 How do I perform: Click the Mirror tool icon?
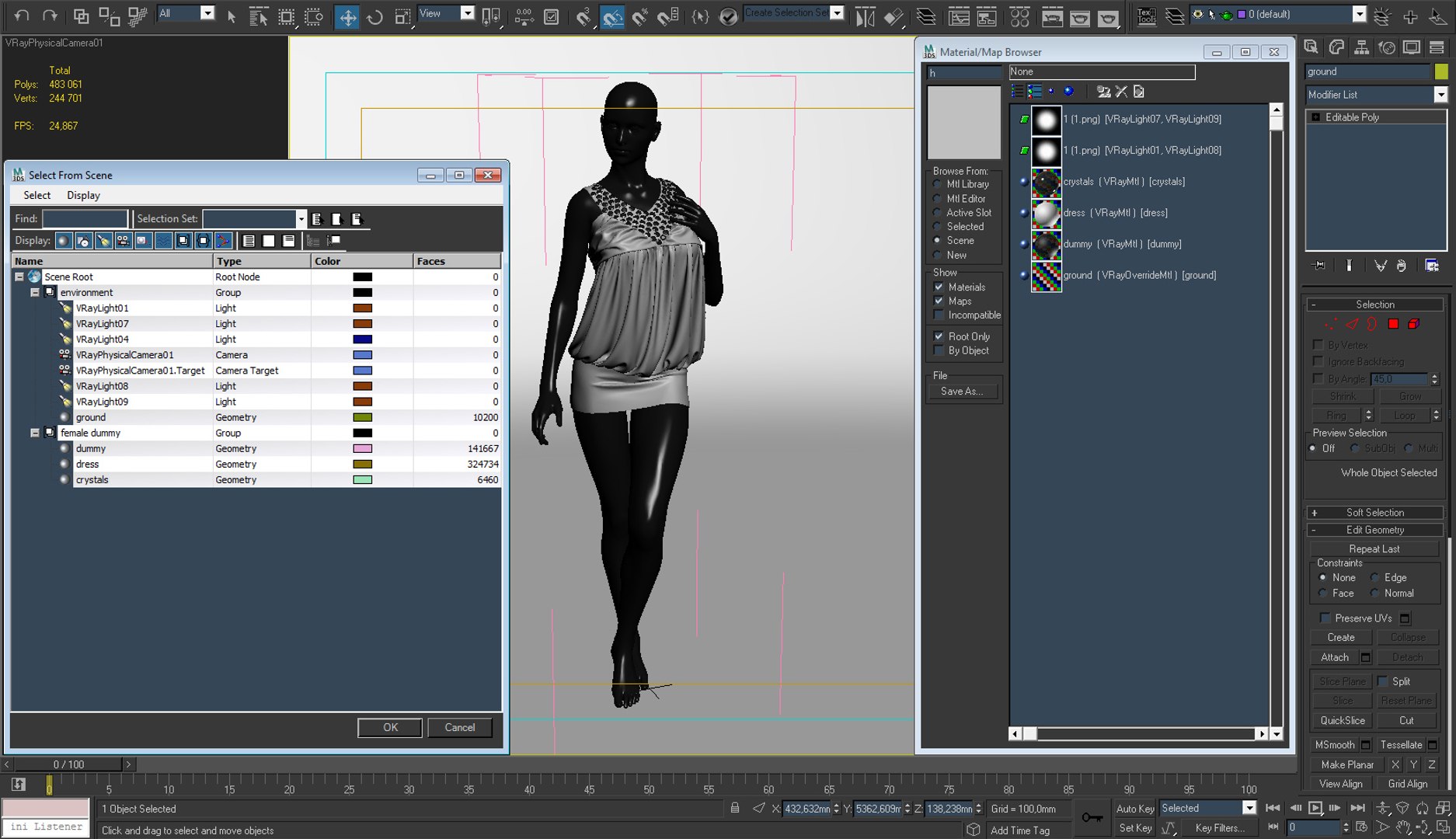tap(865, 16)
